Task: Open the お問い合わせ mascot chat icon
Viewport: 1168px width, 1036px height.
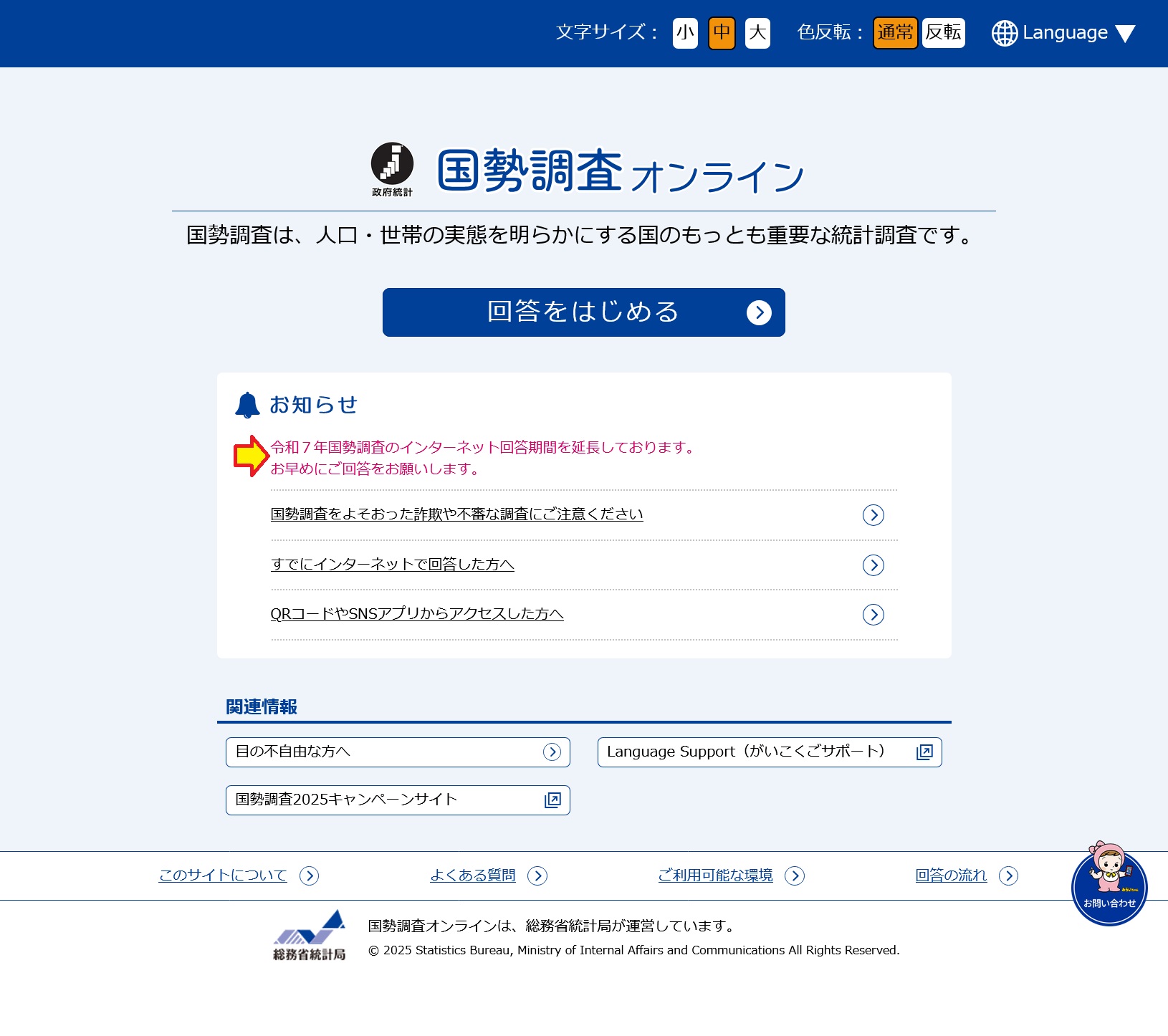Action: coord(1109,886)
